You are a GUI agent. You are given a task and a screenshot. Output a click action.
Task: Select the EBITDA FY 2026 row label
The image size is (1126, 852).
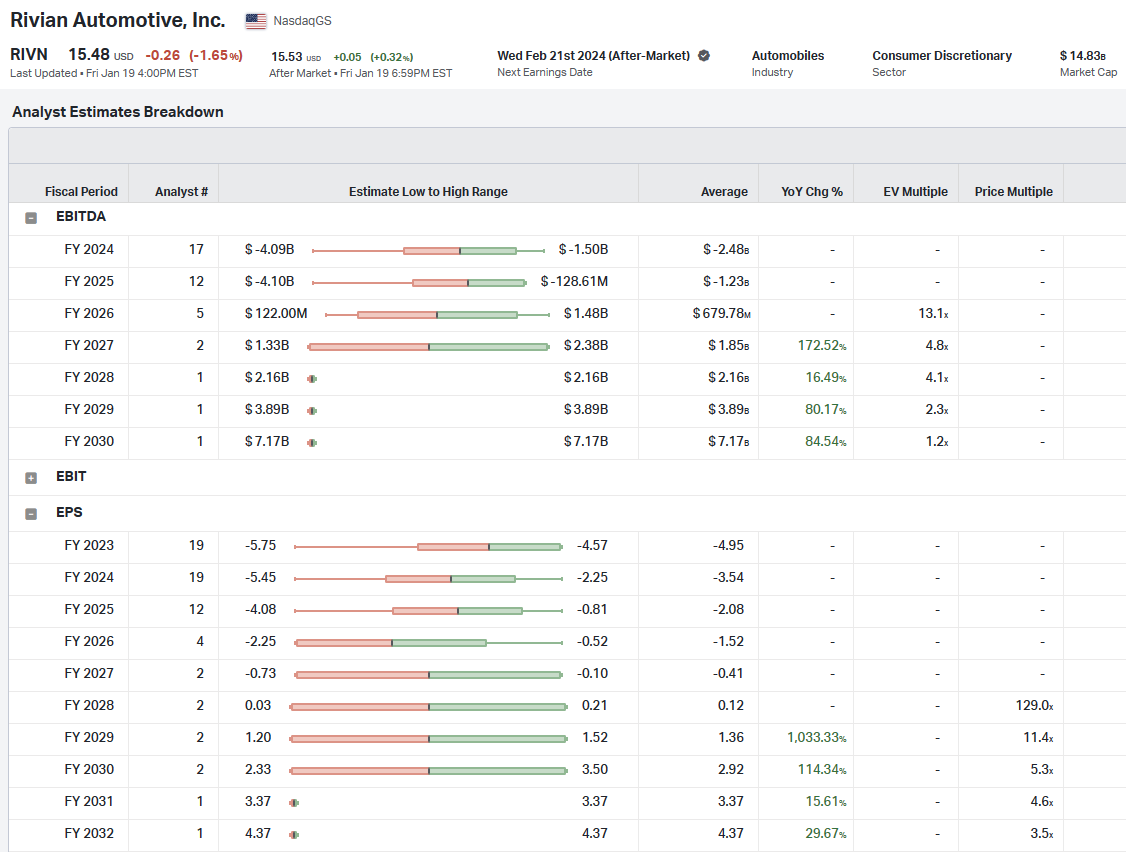pos(89,314)
